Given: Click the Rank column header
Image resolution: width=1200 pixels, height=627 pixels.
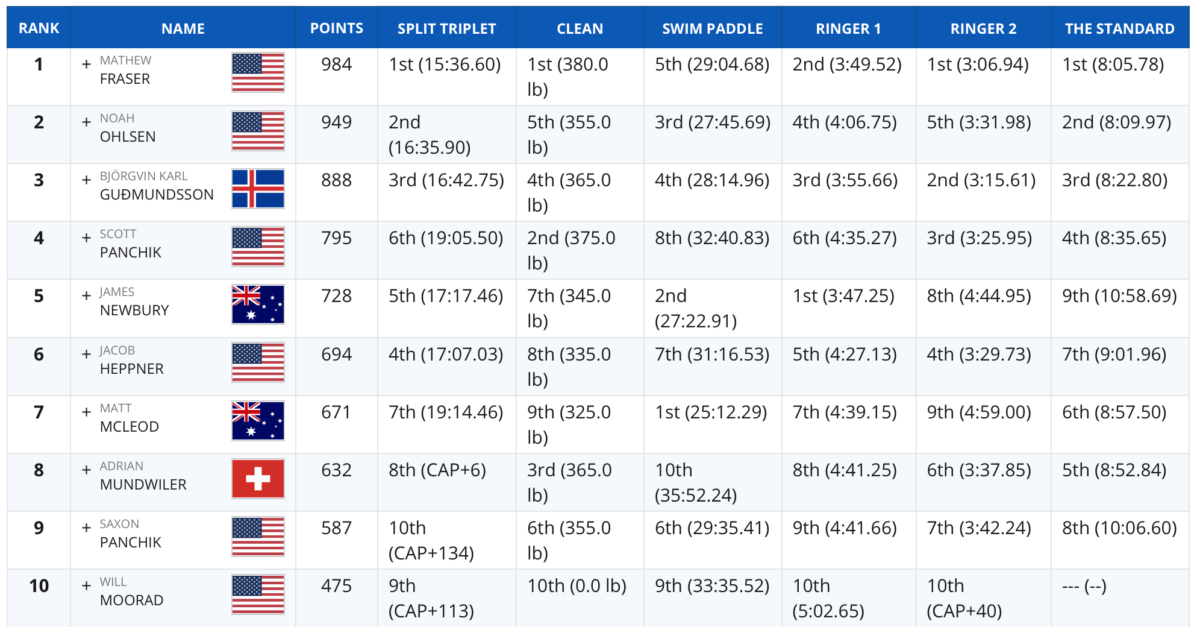Looking at the screenshot, I should tap(38, 28).
